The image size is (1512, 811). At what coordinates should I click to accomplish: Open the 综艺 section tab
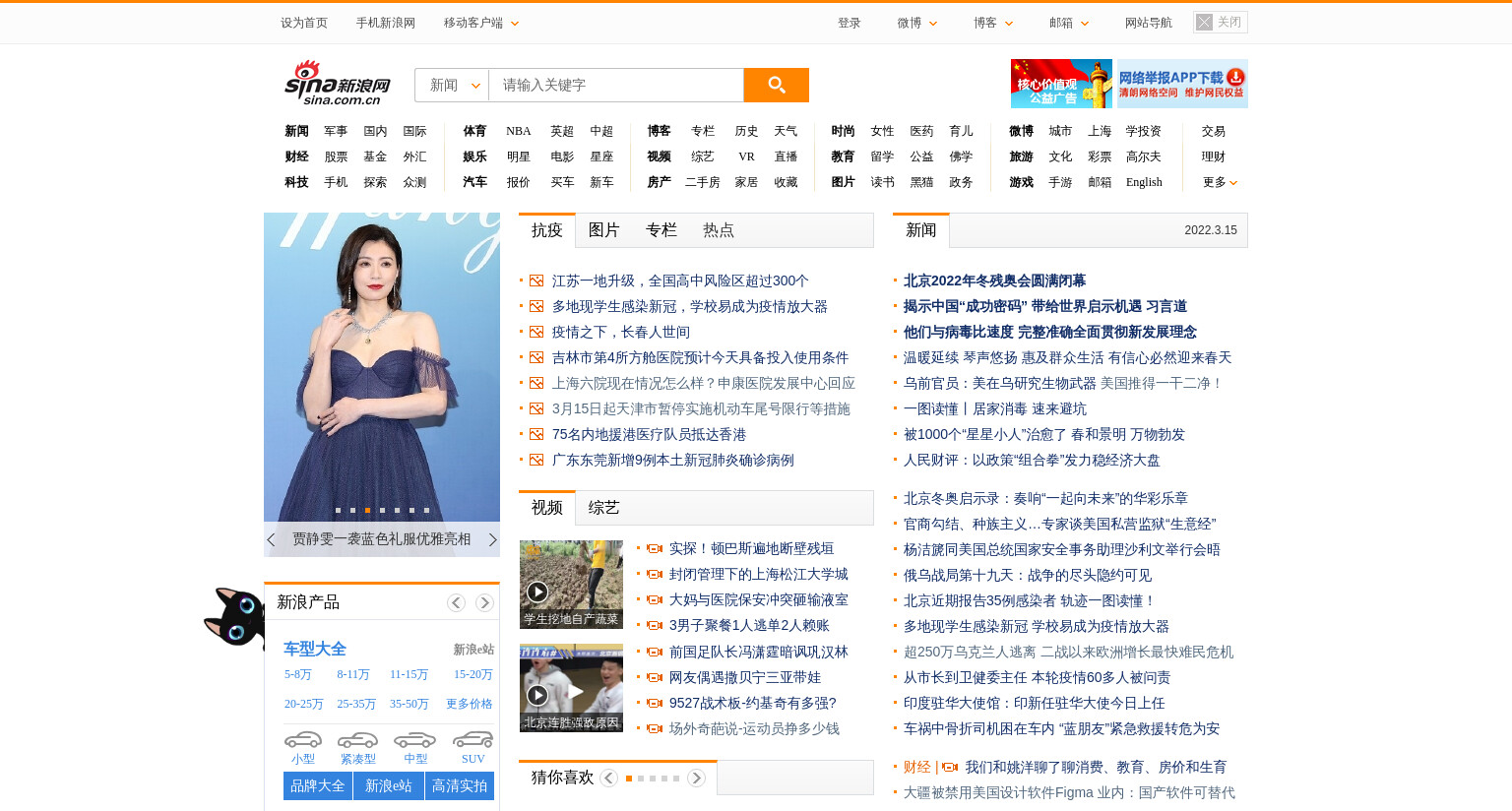[604, 508]
